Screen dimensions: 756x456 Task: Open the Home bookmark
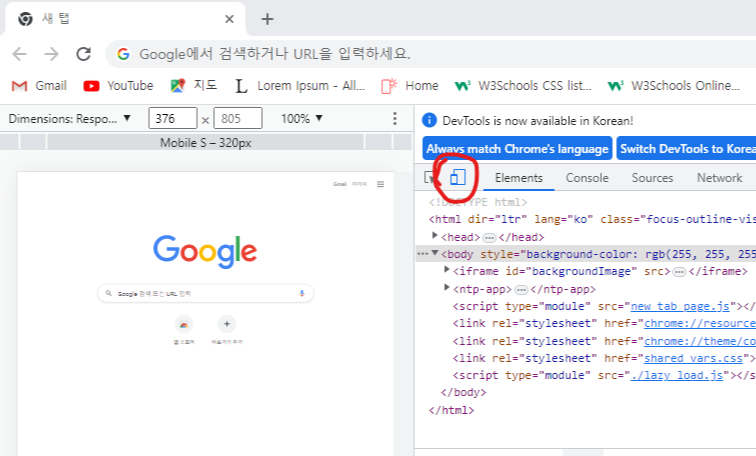coord(410,86)
